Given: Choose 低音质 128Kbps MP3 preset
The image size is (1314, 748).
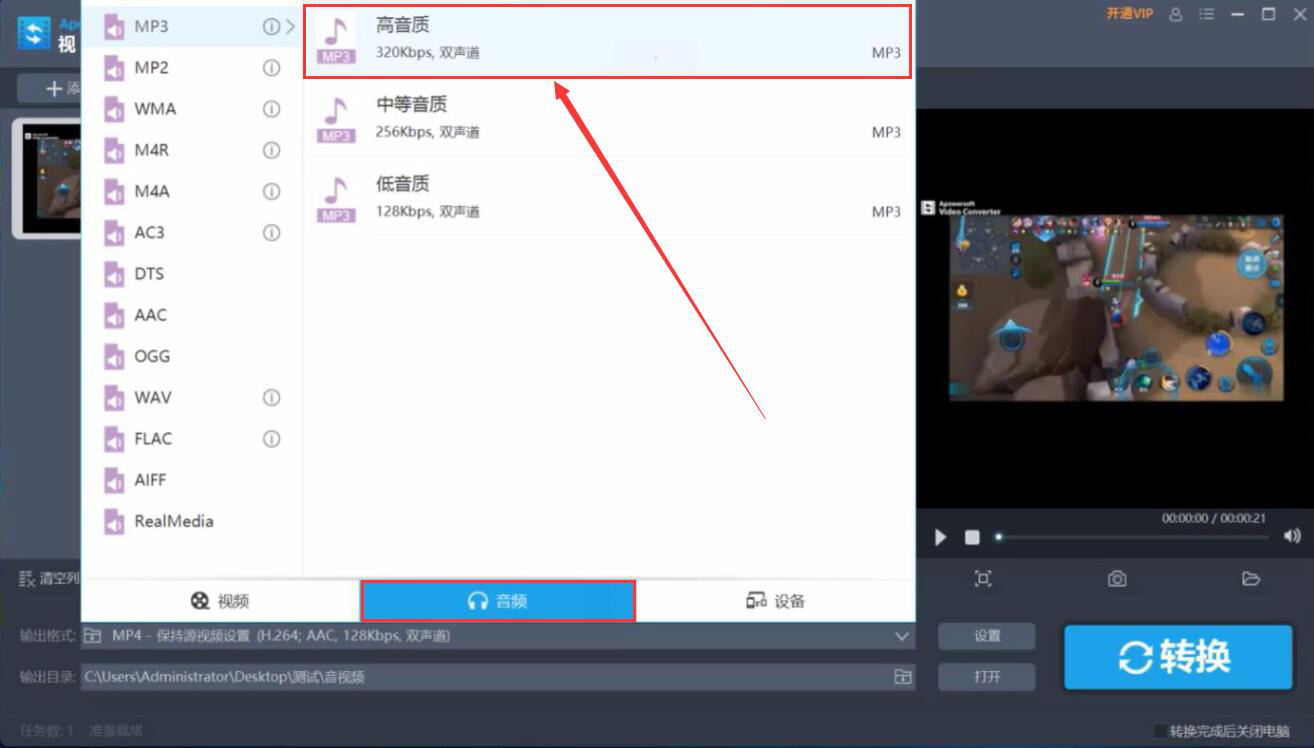Looking at the screenshot, I should 608,197.
